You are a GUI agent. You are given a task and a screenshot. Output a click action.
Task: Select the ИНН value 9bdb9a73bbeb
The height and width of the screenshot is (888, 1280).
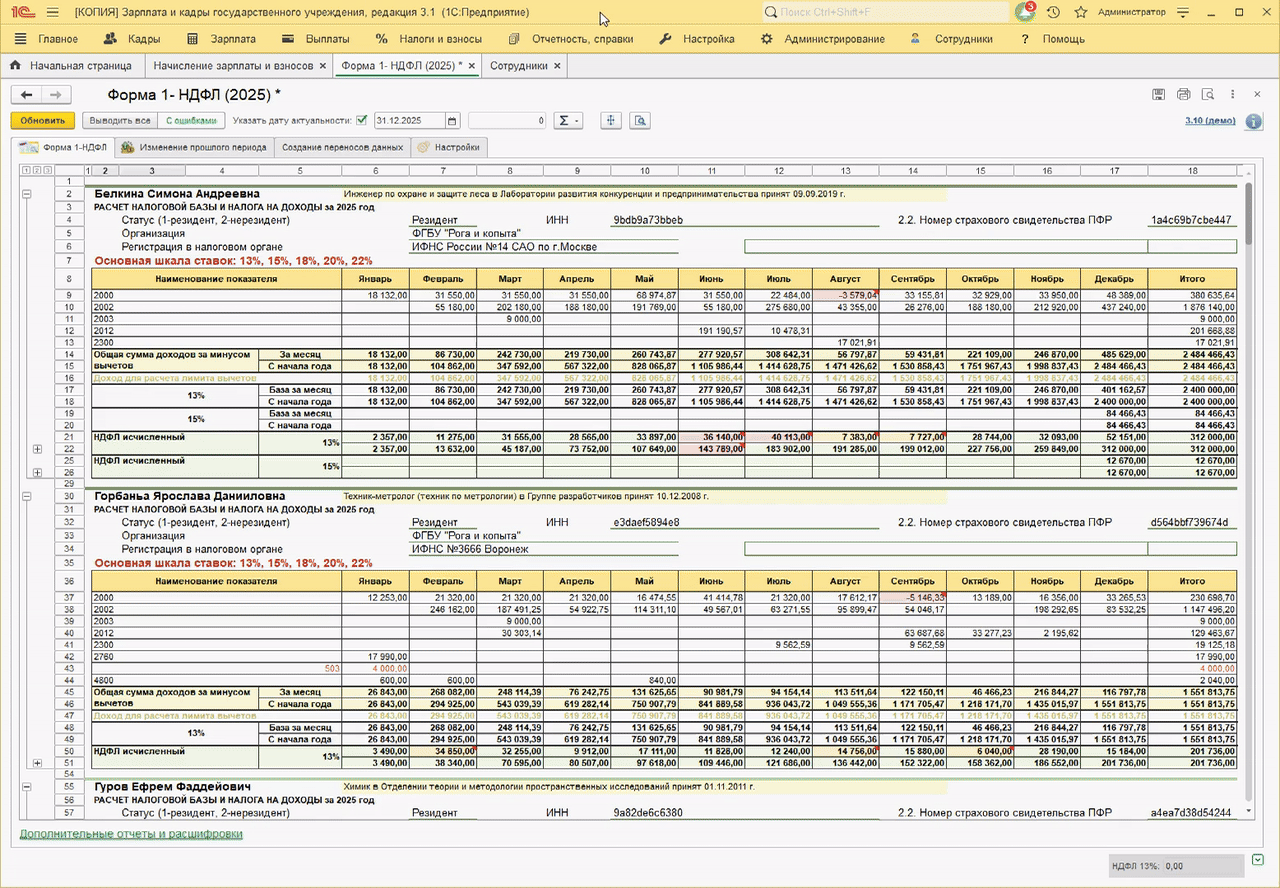pyautogui.click(x=648, y=220)
